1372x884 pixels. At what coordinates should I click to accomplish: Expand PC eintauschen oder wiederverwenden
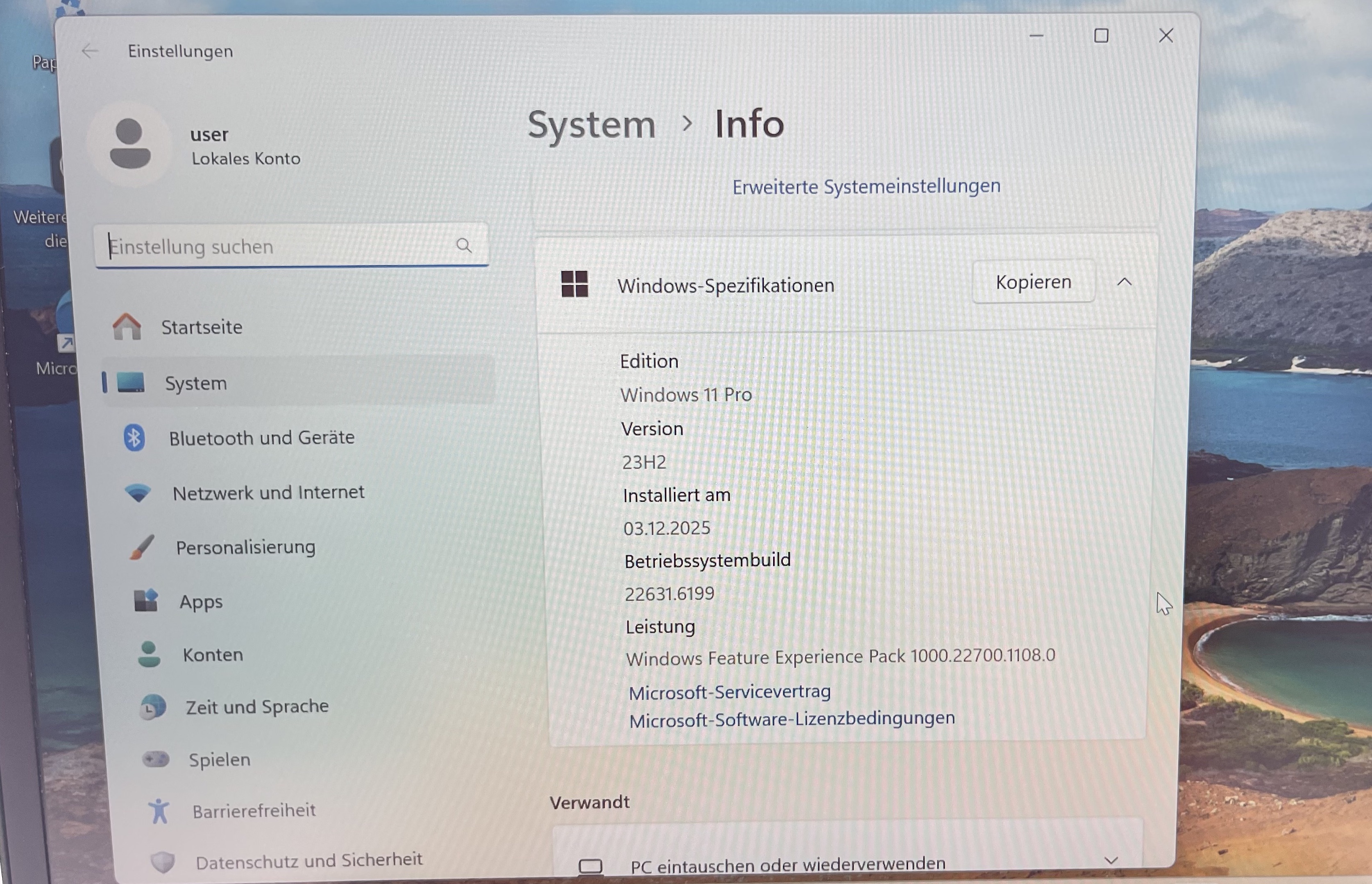(1111, 861)
